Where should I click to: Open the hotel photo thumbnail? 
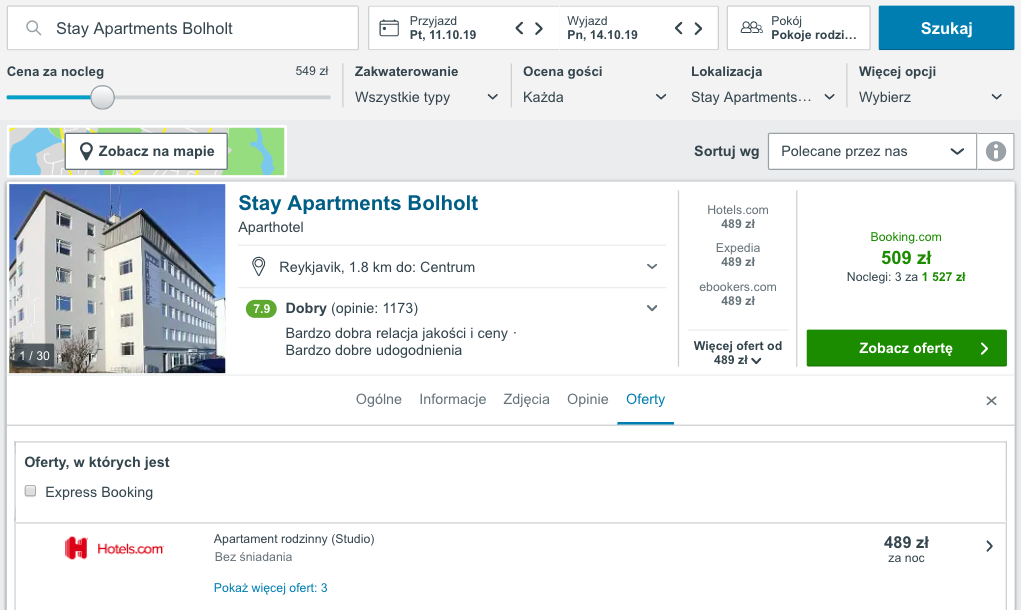117,279
